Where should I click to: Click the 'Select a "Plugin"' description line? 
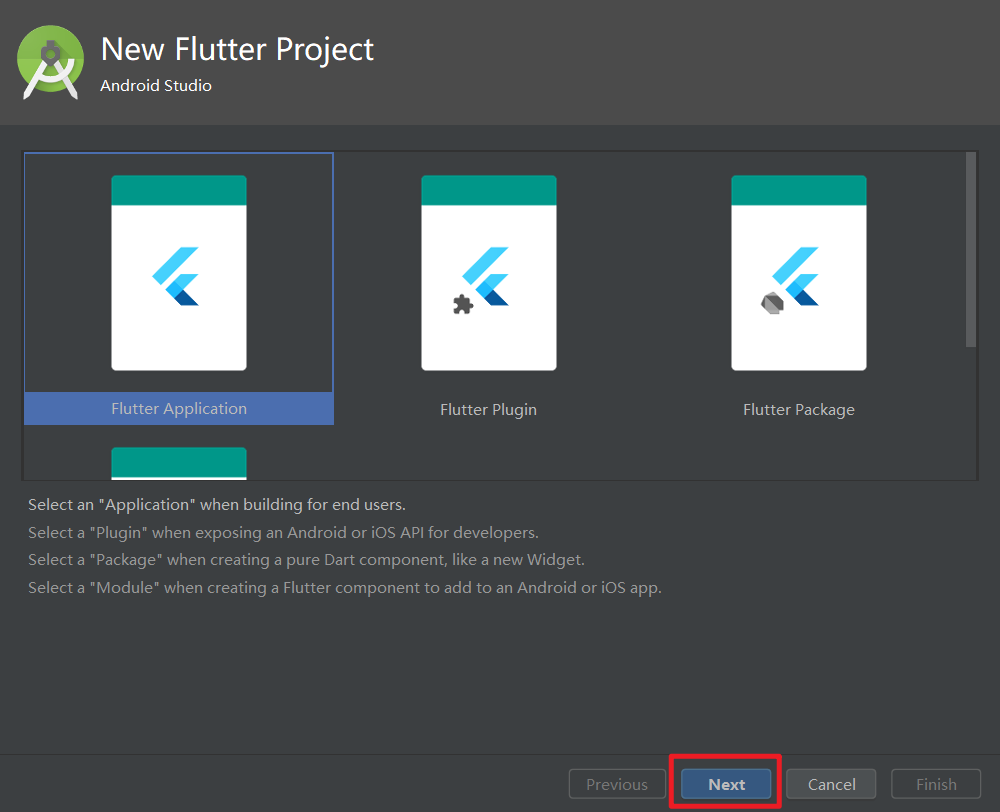[x=283, y=533]
